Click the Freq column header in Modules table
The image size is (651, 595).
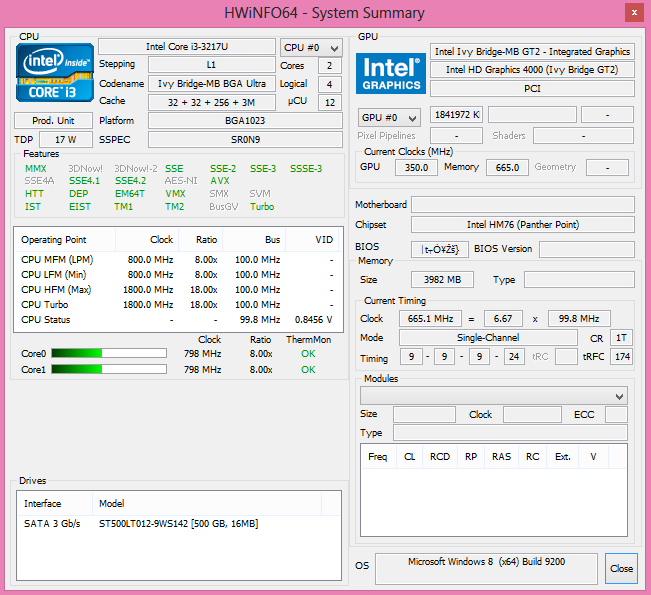pyautogui.click(x=378, y=457)
